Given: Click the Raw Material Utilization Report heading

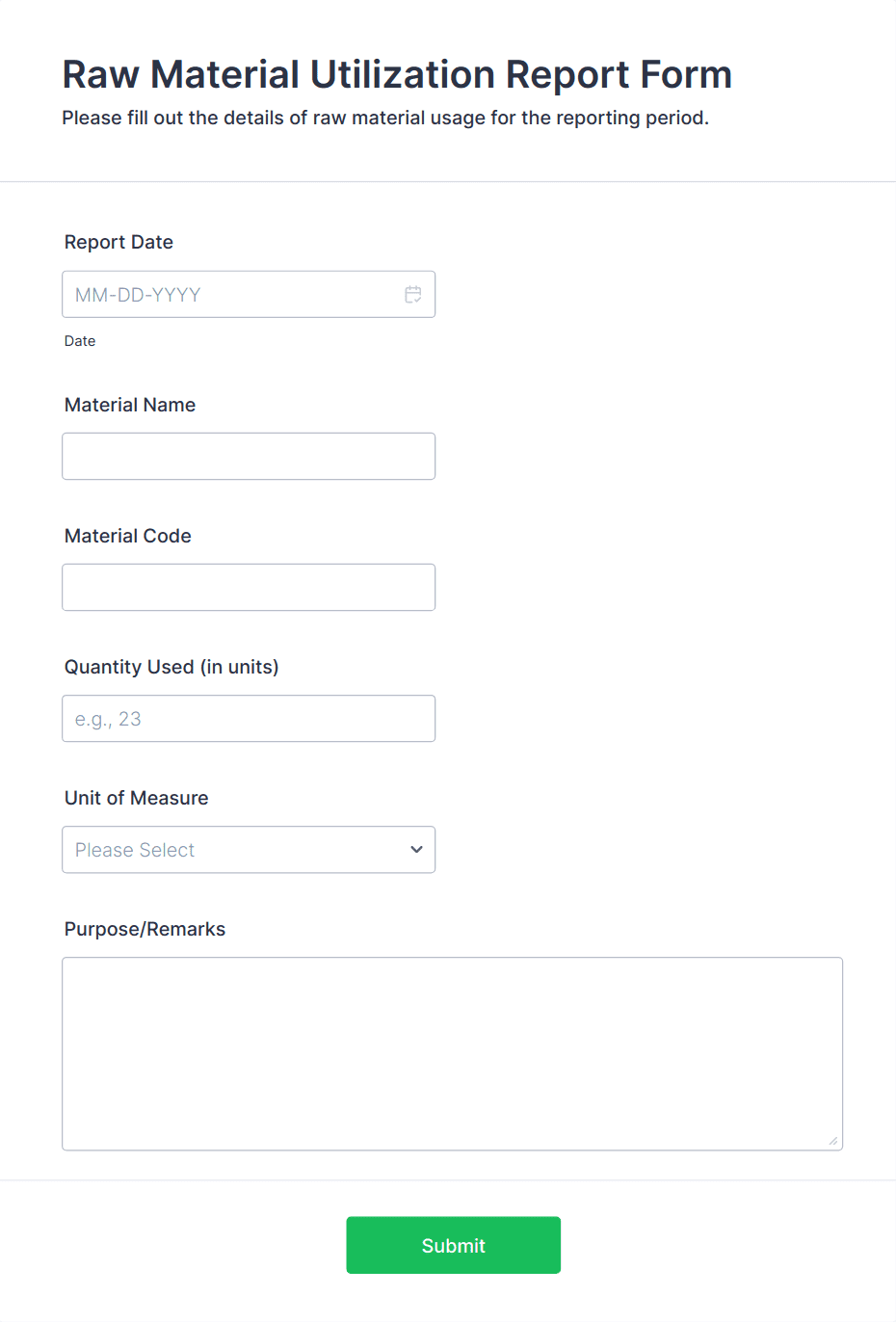Looking at the screenshot, I should point(397,74).
